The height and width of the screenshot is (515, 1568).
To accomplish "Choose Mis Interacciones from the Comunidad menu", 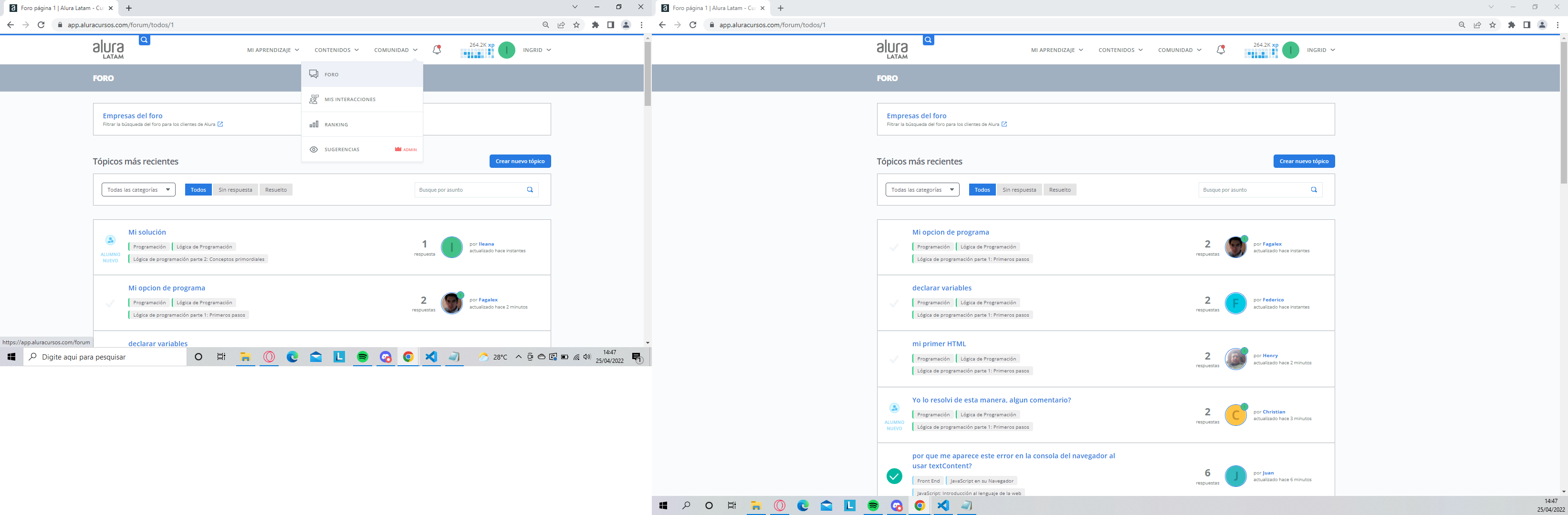I will pos(362,99).
